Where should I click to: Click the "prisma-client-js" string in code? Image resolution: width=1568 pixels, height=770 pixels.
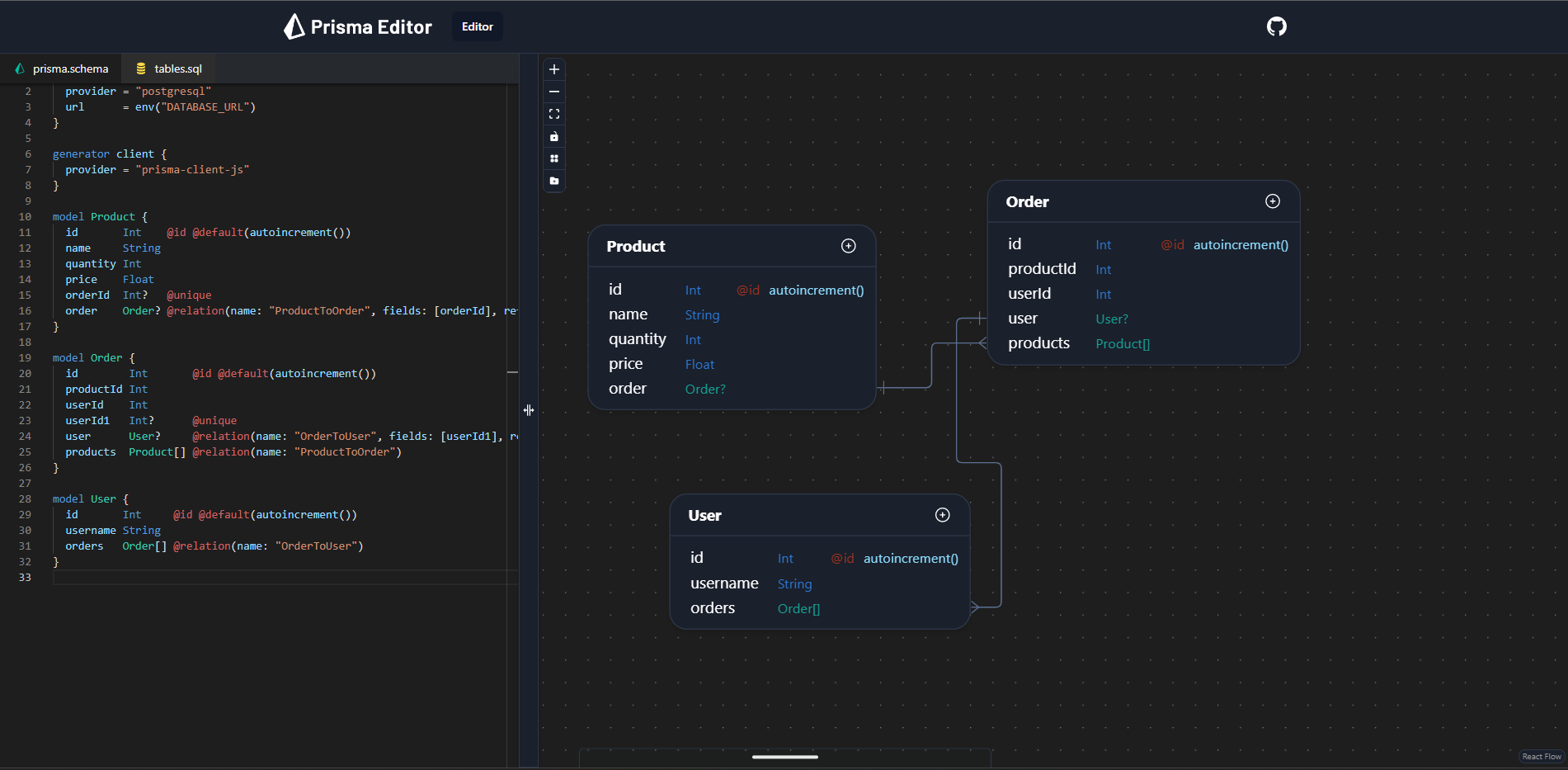point(192,170)
